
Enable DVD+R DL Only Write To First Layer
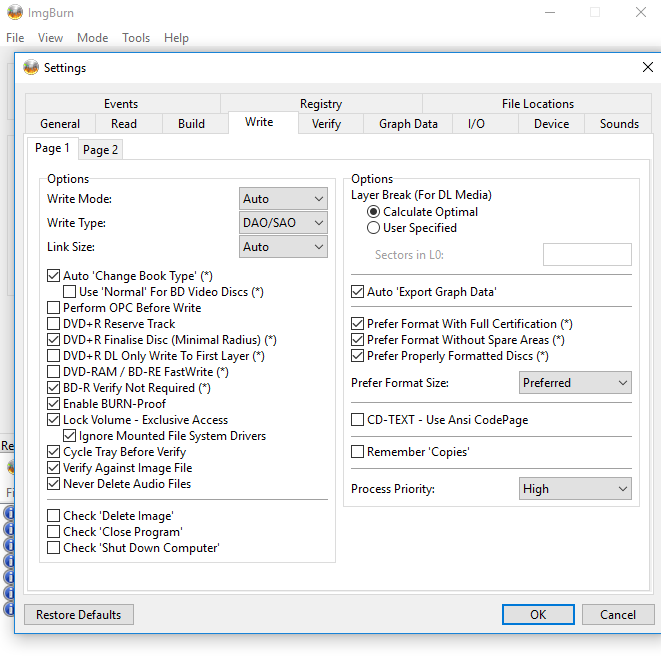coord(53,356)
